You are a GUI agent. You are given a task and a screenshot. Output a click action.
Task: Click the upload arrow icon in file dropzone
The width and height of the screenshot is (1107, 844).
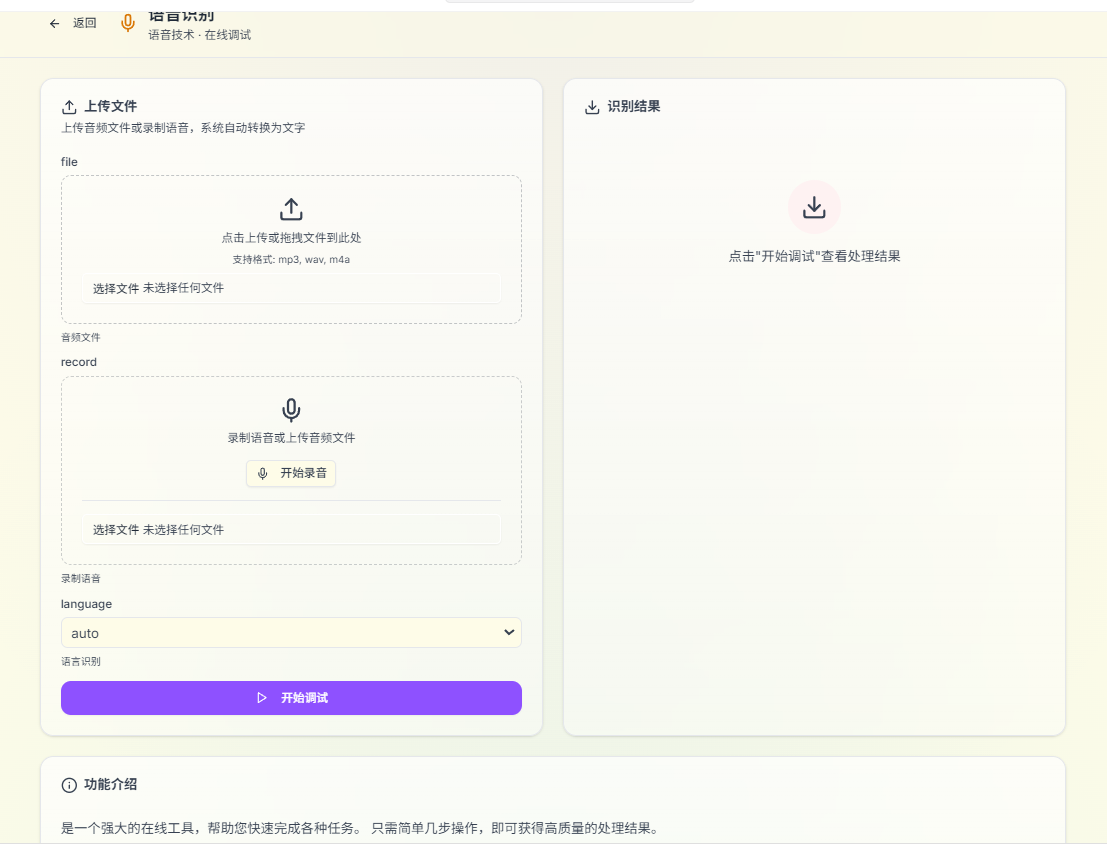[x=291, y=210]
